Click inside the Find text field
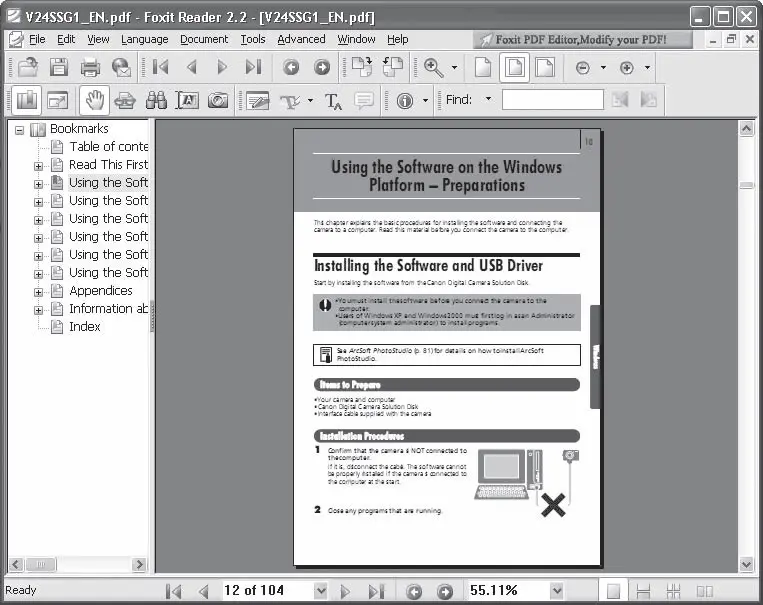The image size is (763, 605). (552, 100)
